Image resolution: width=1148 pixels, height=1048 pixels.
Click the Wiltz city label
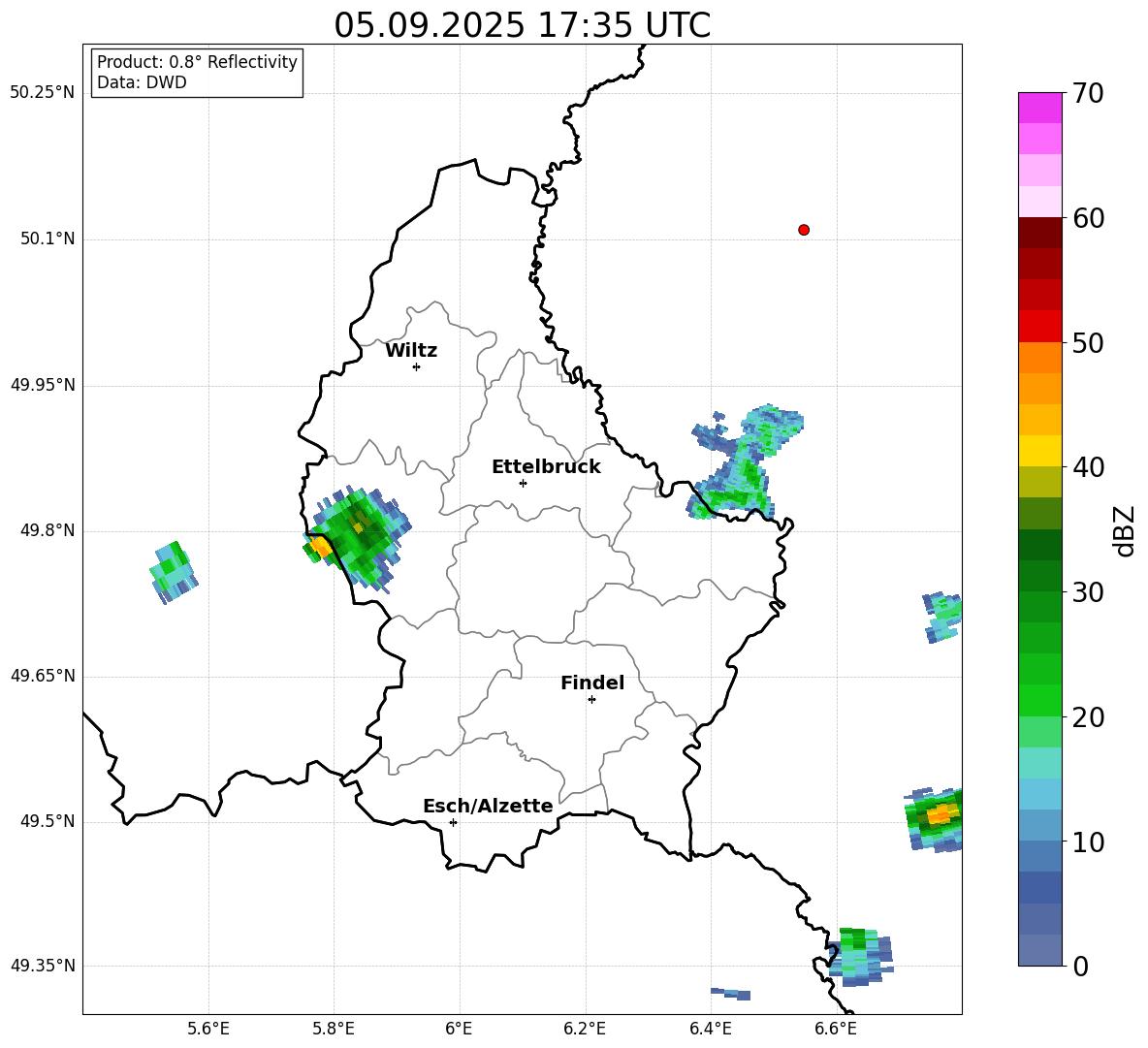[x=411, y=351]
